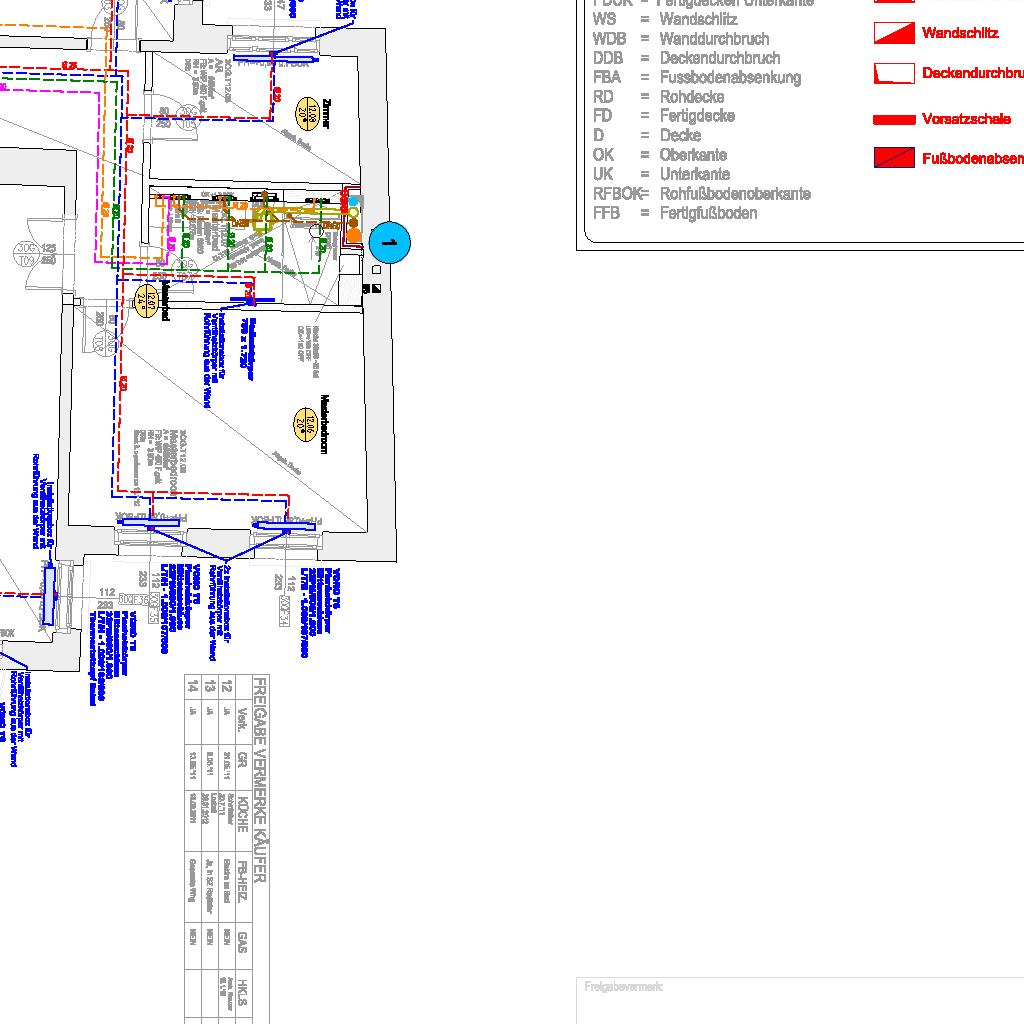Click the FB-HEIZ. column header in table
This screenshot has height=1024, width=1024.
tap(242, 881)
